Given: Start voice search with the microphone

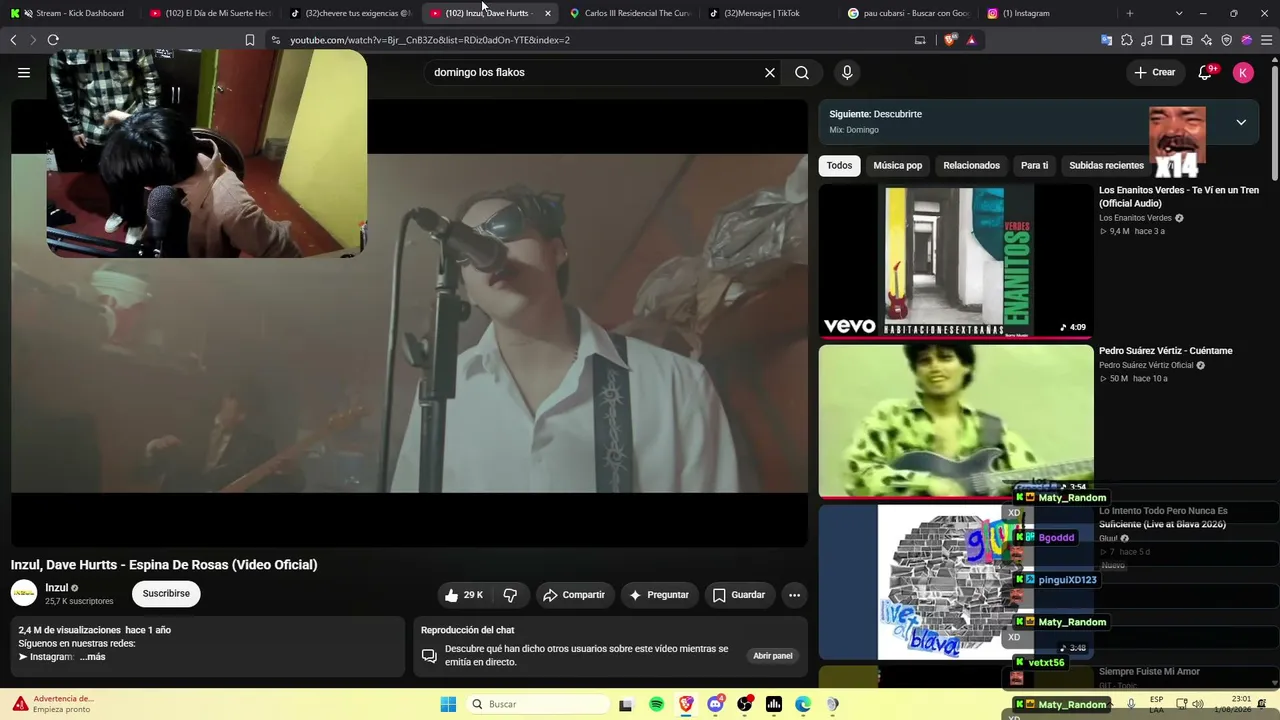Looking at the screenshot, I should tap(847, 72).
